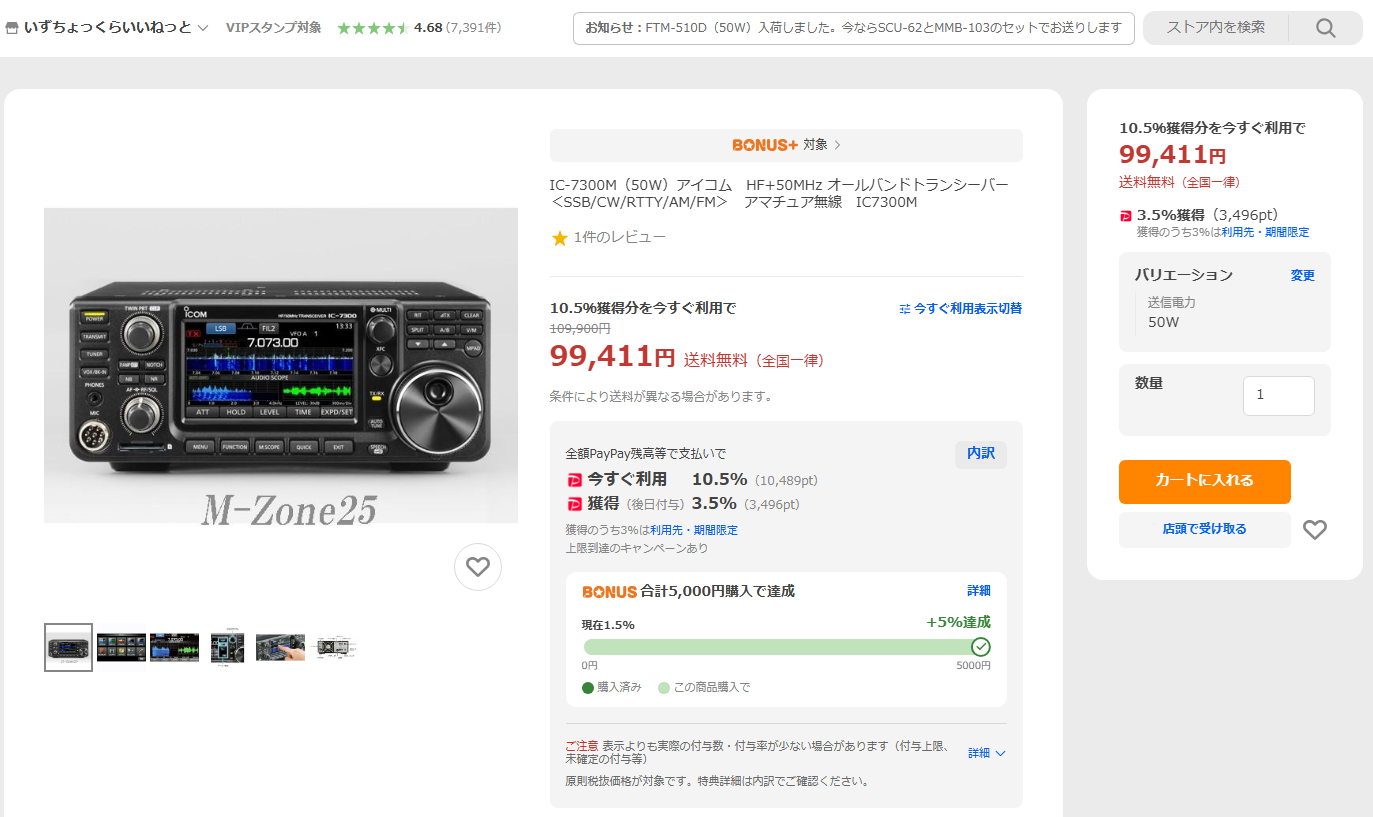Open 利用先・期間限定 link in payment box
Screen dimensions: 1373x817
[x=694, y=530]
